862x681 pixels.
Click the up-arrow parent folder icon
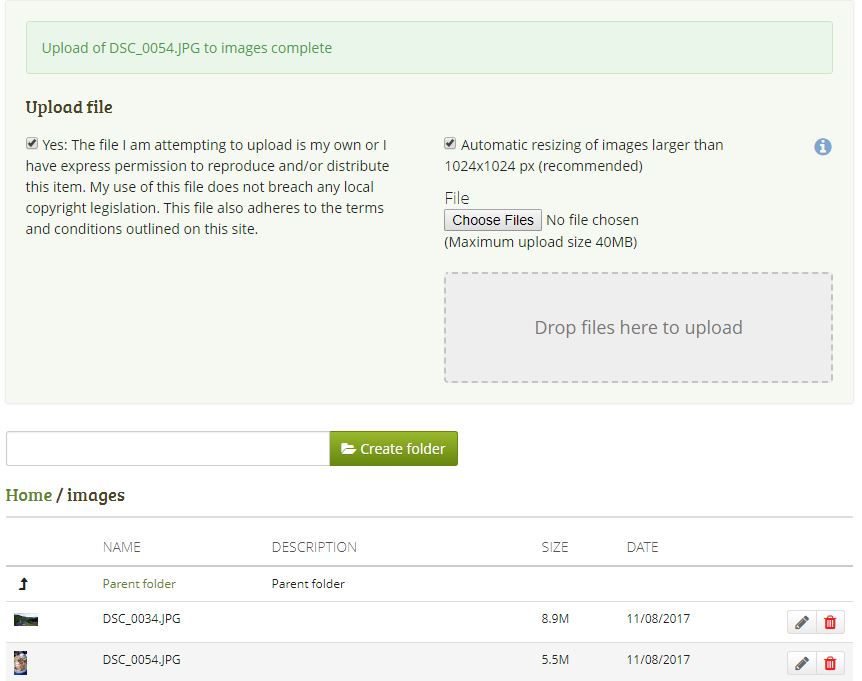point(23,584)
